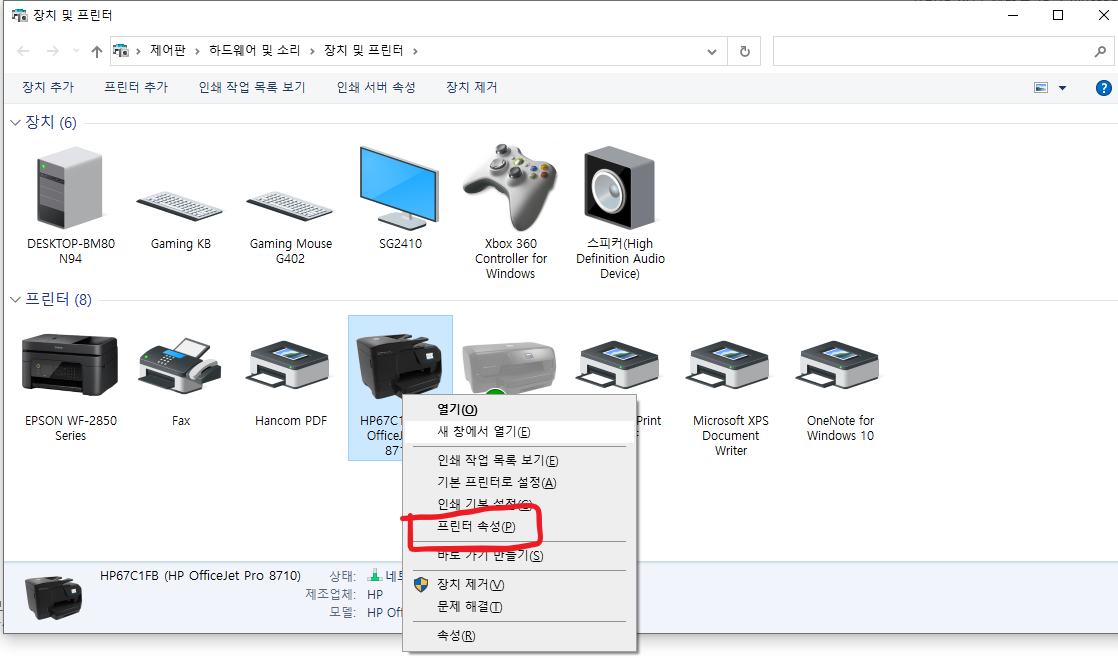Viewport: 1118px width, 658px height.
Task: Collapse the 장치 (6) group
Action: [15, 123]
